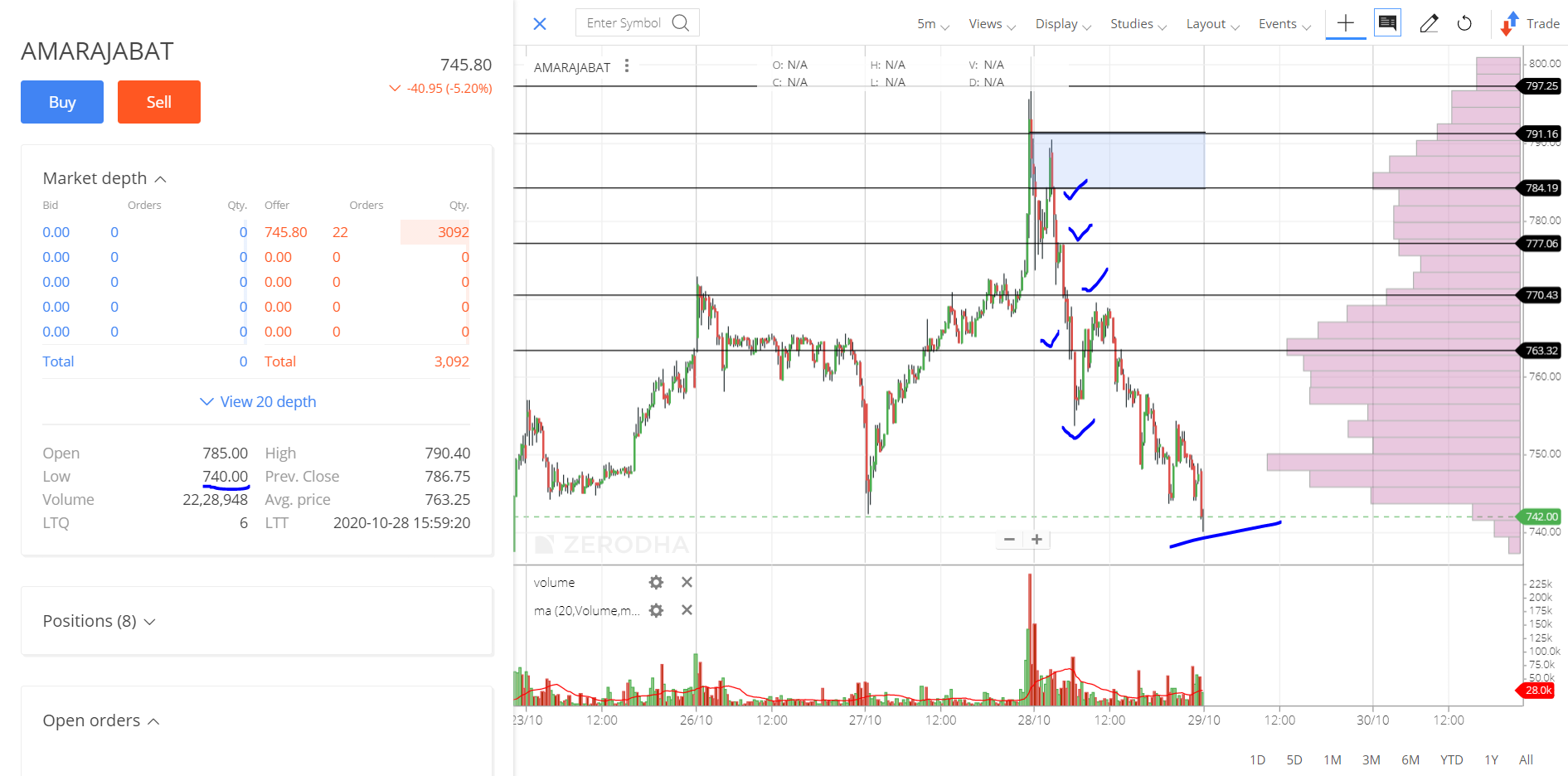Screen dimensions: 1568x776
Task: Open the Studies dropdown
Action: (x=1138, y=24)
